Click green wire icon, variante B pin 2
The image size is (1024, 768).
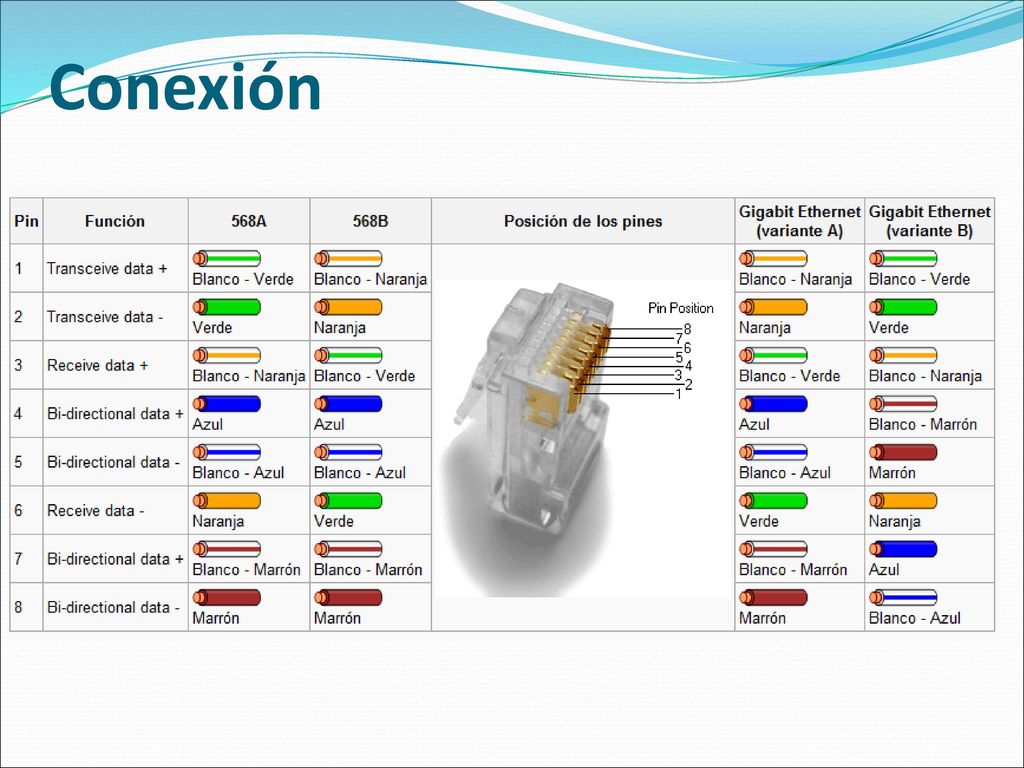[x=903, y=307]
